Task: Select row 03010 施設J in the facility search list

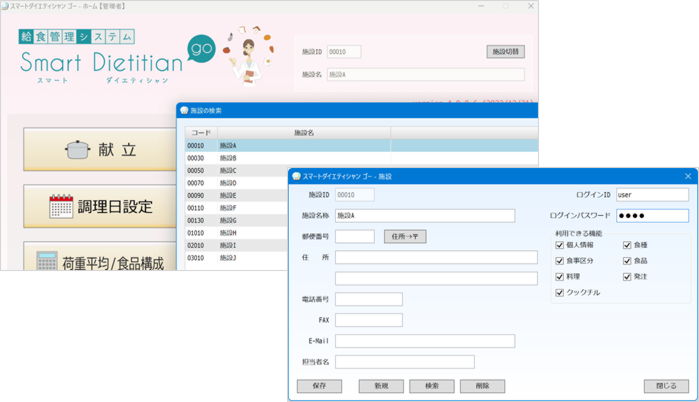Action: click(237, 258)
